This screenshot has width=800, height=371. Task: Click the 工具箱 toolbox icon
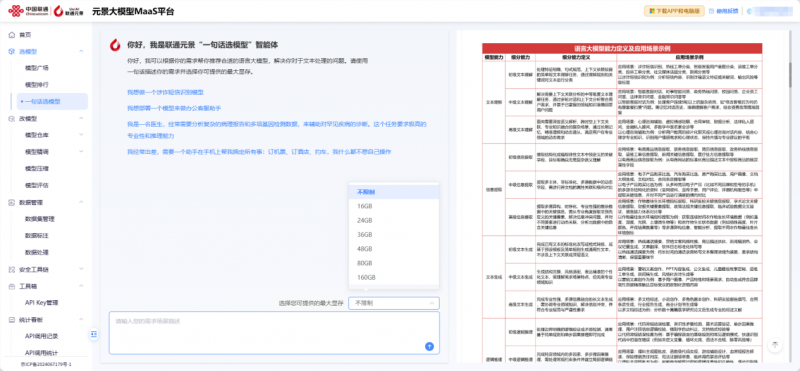(12, 286)
